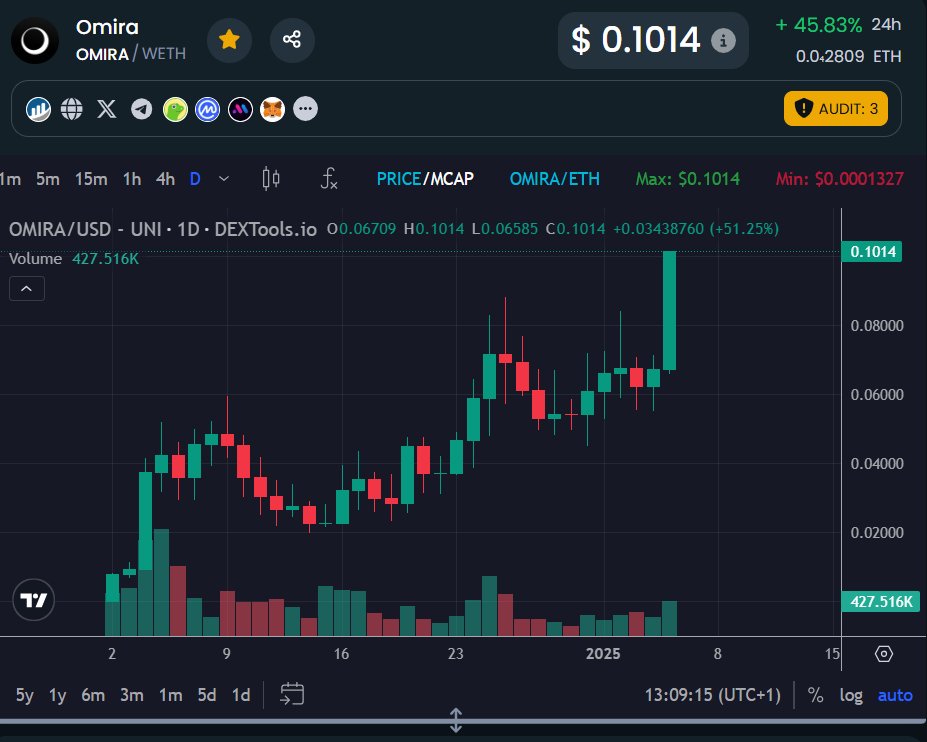Set chart range to 5d
This screenshot has width=927, height=742.
coord(207,695)
